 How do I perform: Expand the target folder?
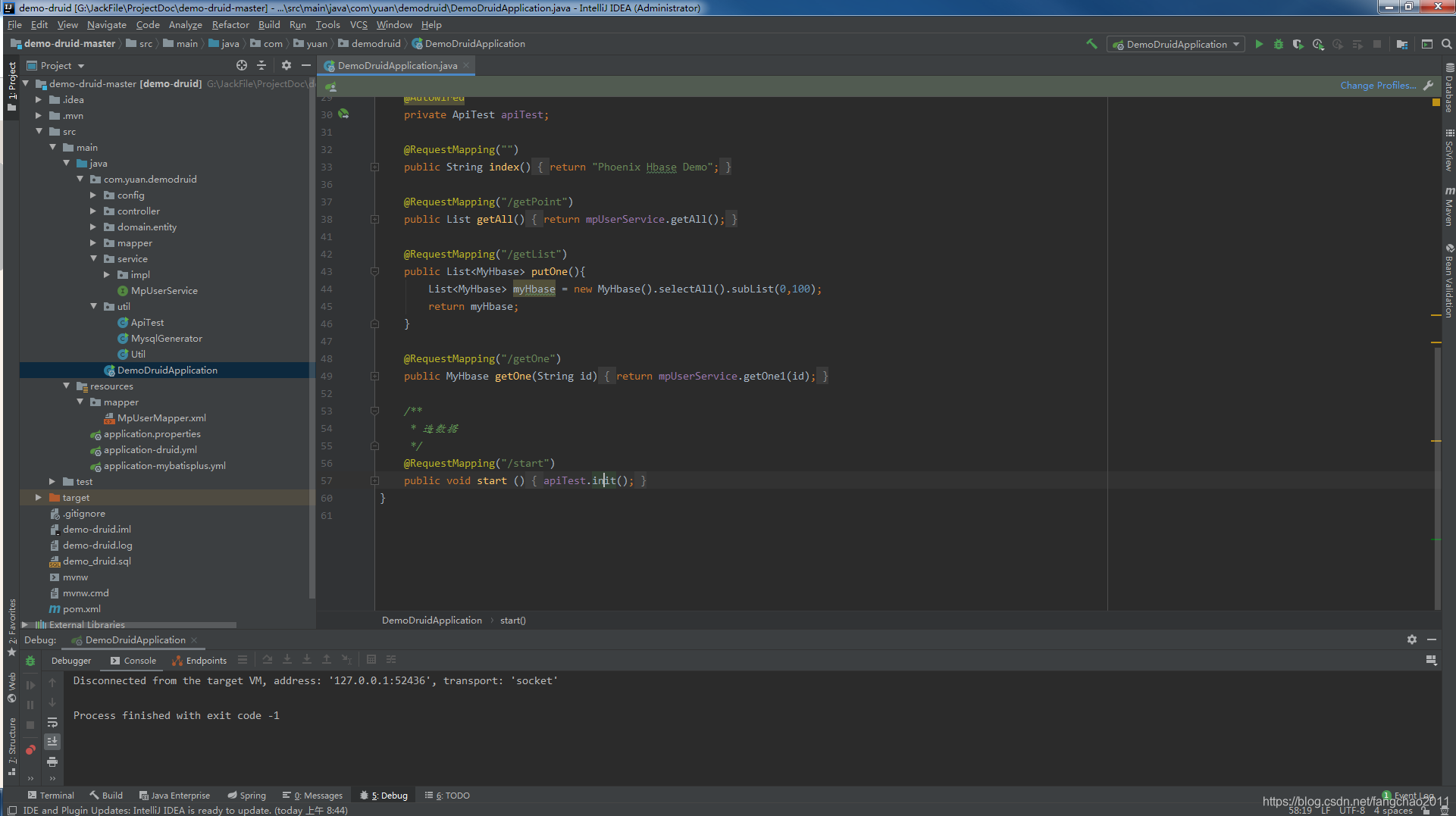(39, 497)
